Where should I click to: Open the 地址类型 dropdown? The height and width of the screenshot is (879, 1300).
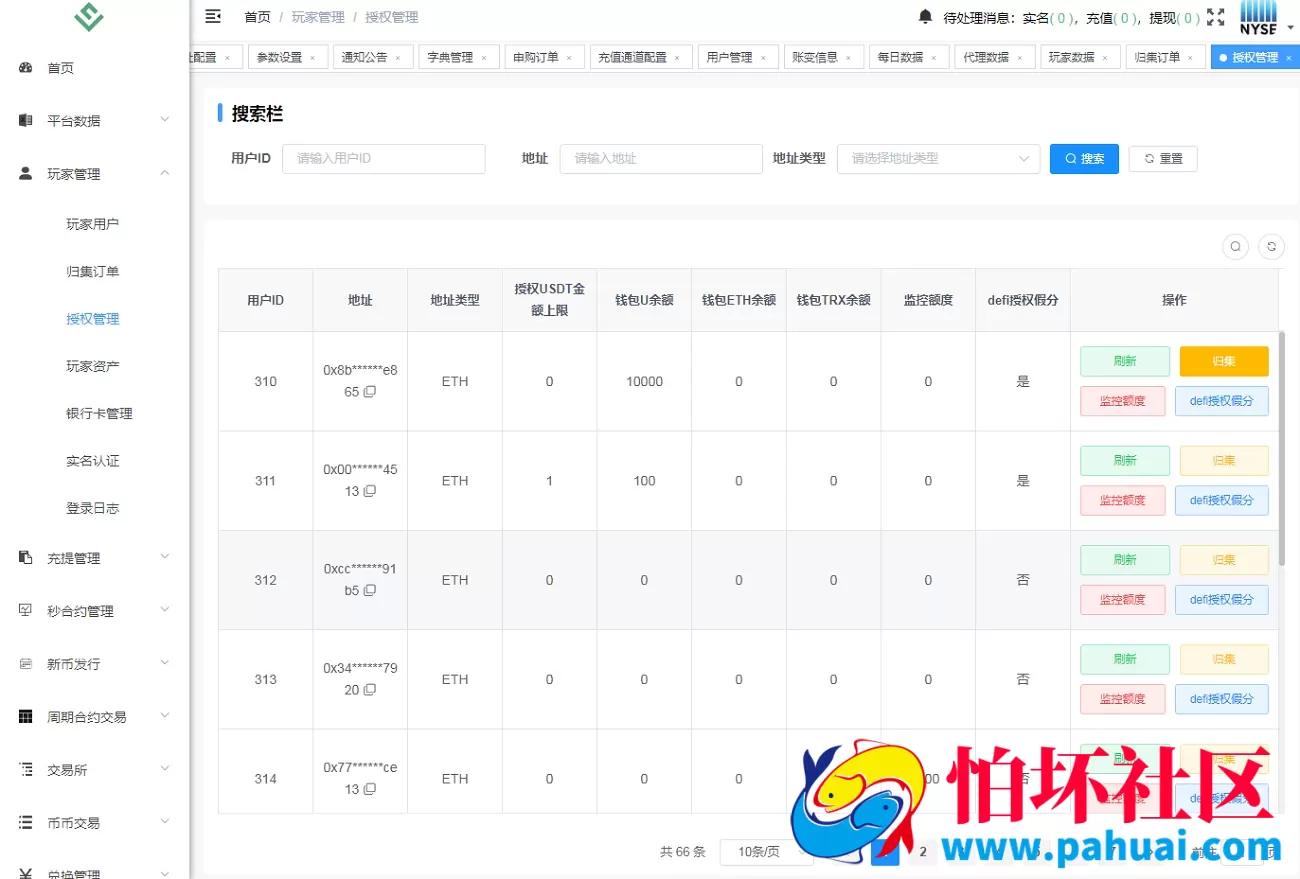(x=938, y=158)
